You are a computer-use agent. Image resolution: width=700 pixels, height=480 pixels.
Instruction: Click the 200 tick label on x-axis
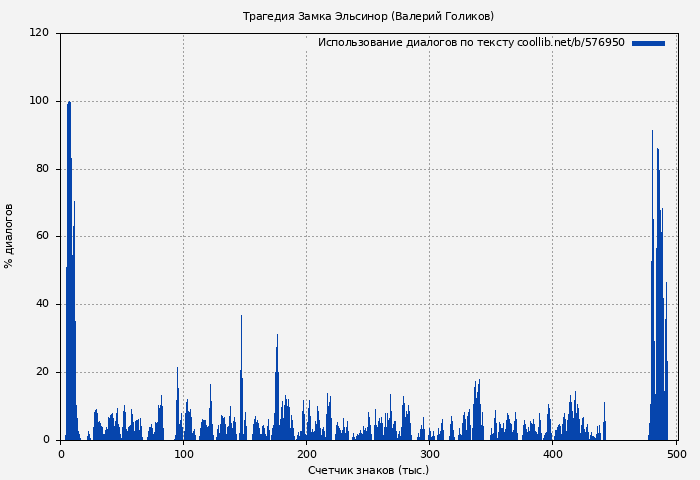[x=307, y=454]
